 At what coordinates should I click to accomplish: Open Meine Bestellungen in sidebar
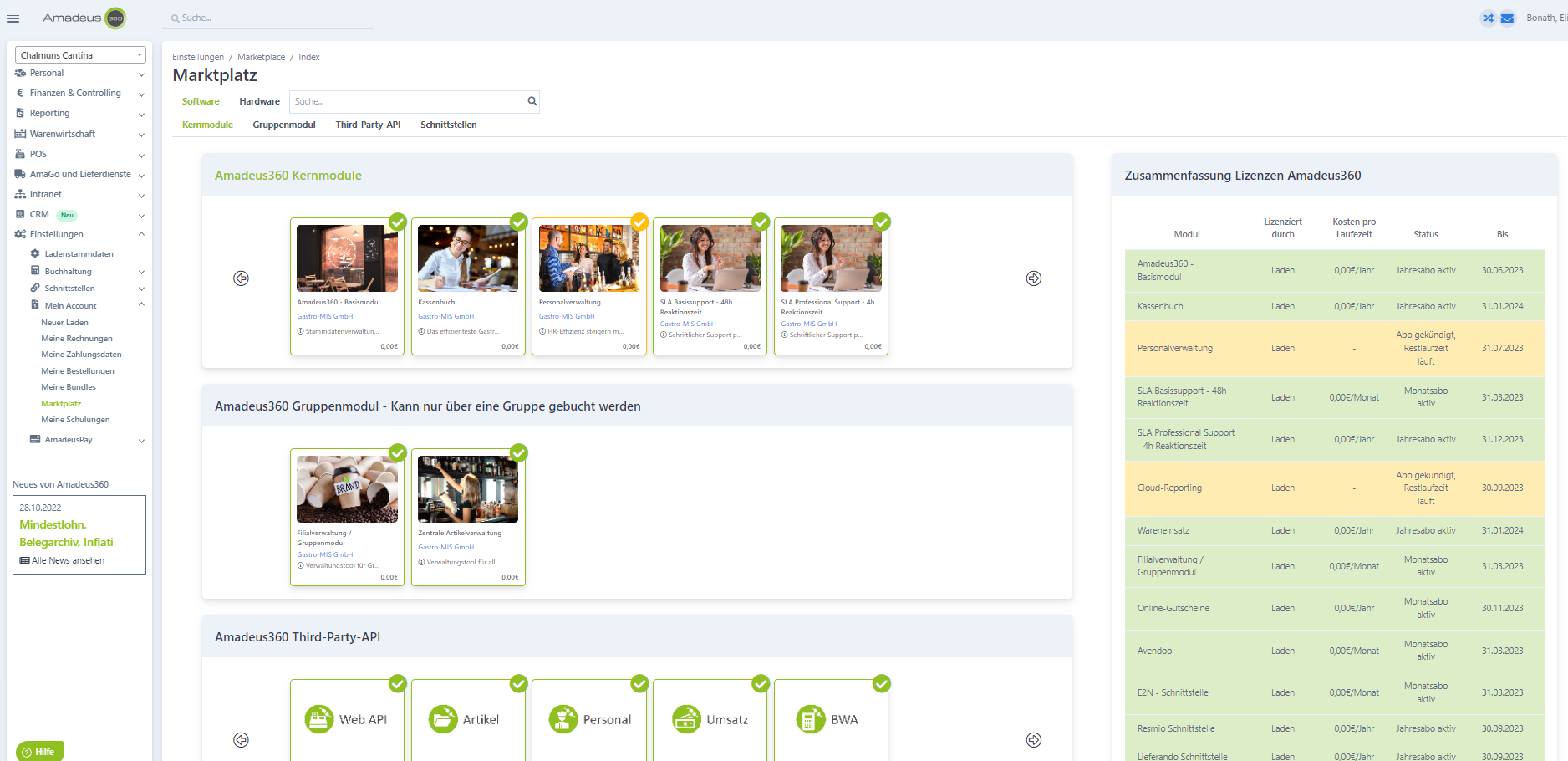[x=78, y=371]
